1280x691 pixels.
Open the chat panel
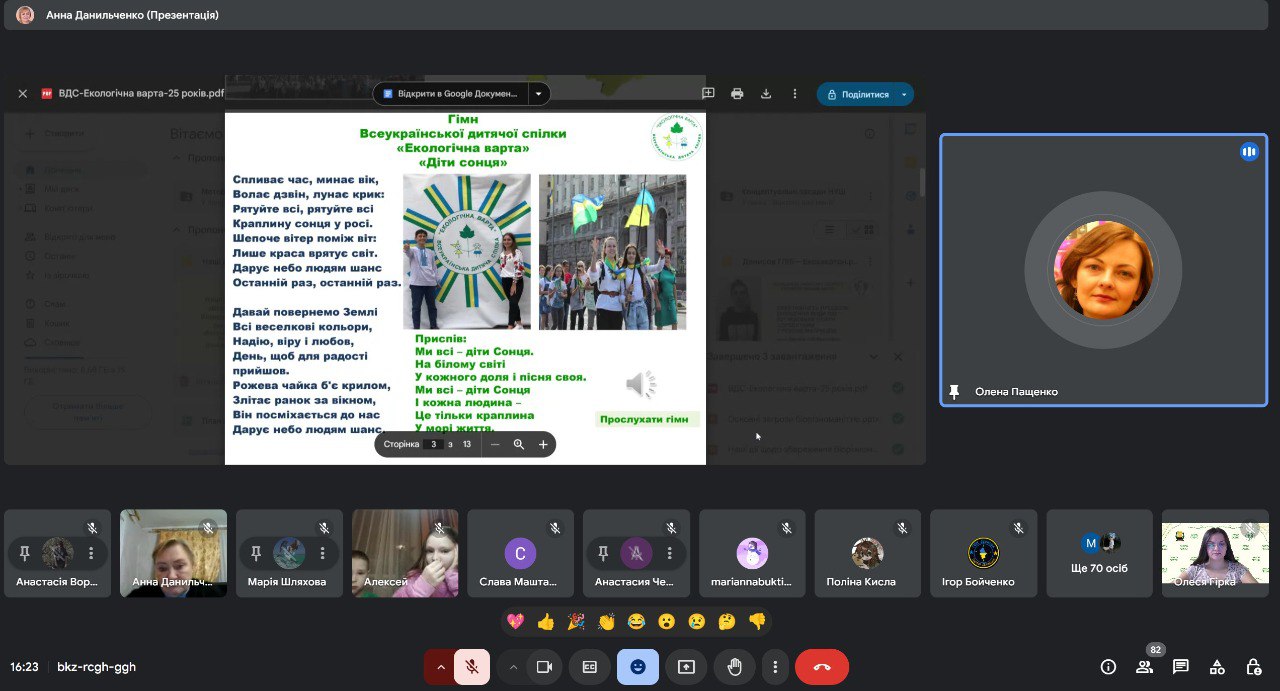click(x=1181, y=667)
